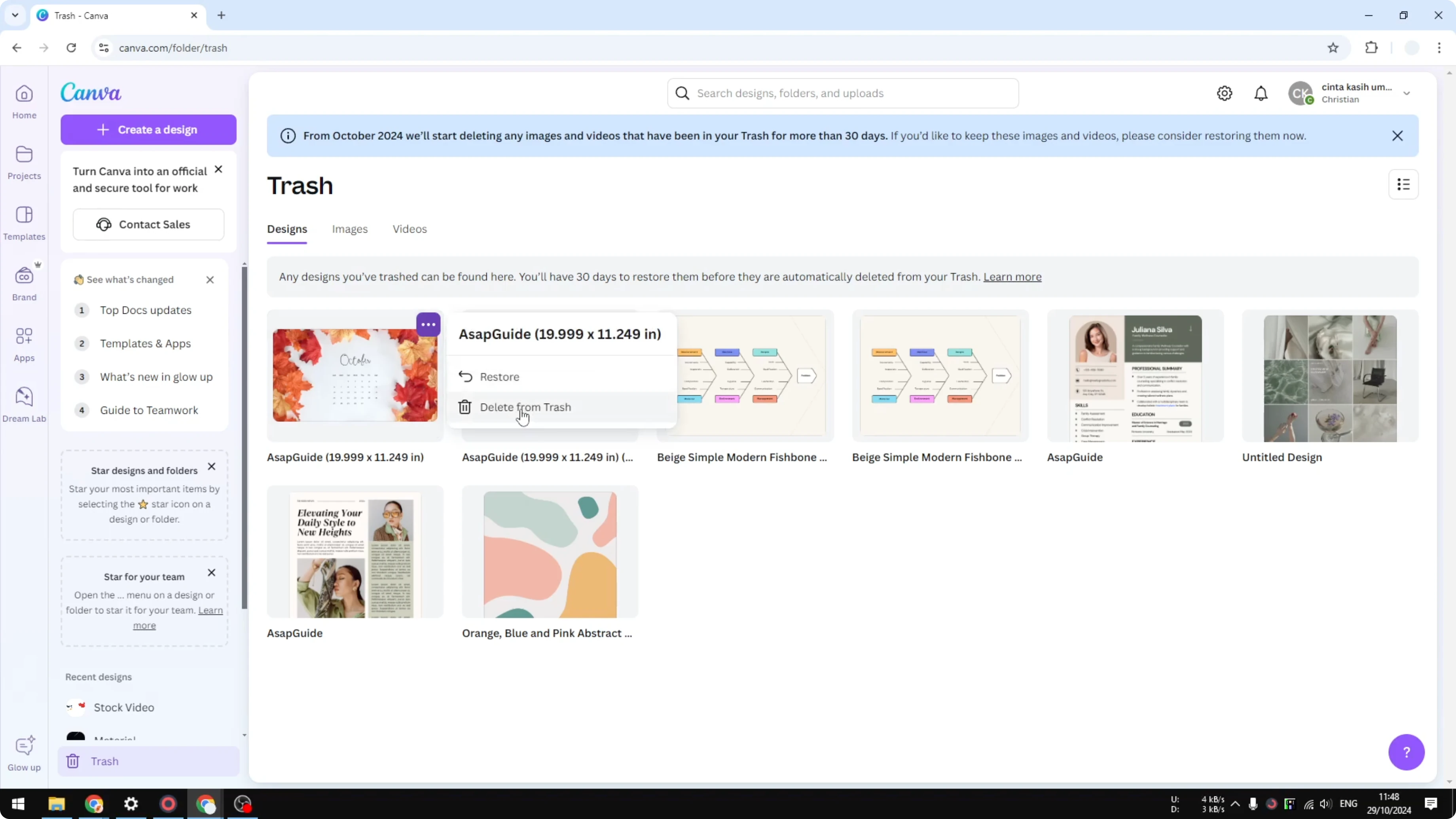The height and width of the screenshot is (819, 1456).
Task: Follow the Learn more link in the trash notice
Action: 1012,277
